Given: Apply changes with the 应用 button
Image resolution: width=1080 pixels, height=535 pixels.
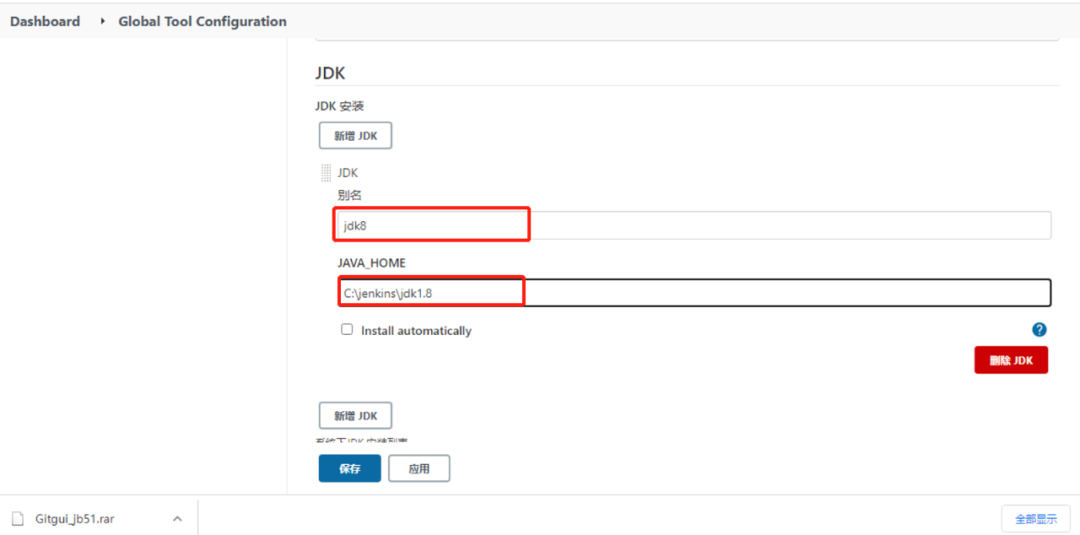Looking at the screenshot, I should pos(419,468).
